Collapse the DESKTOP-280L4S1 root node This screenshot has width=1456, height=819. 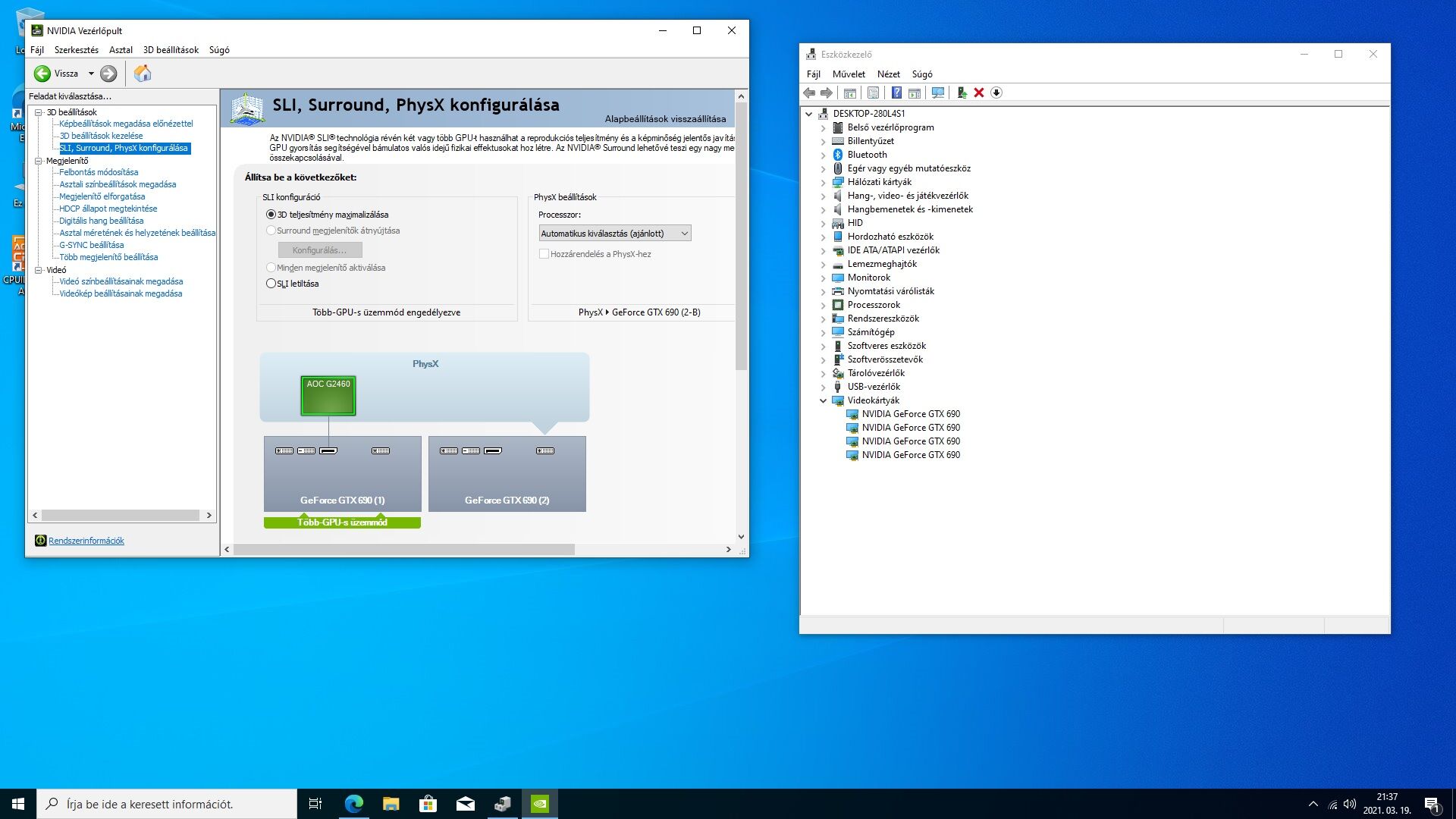pyautogui.click(x=809, y=114)
